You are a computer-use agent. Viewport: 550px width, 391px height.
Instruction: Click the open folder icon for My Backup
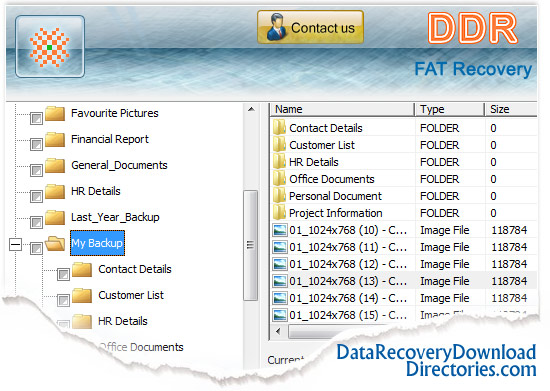click(55, 243)
